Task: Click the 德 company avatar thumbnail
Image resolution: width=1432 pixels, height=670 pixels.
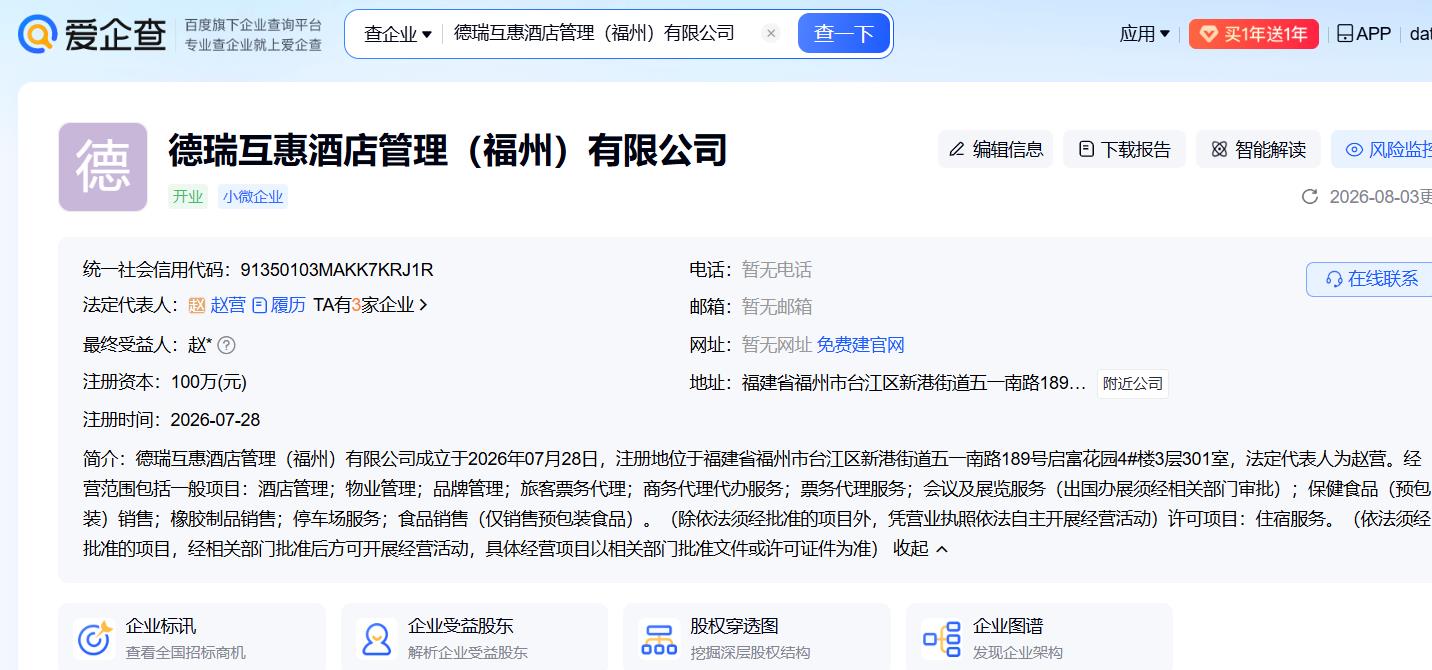Action: 103,167
